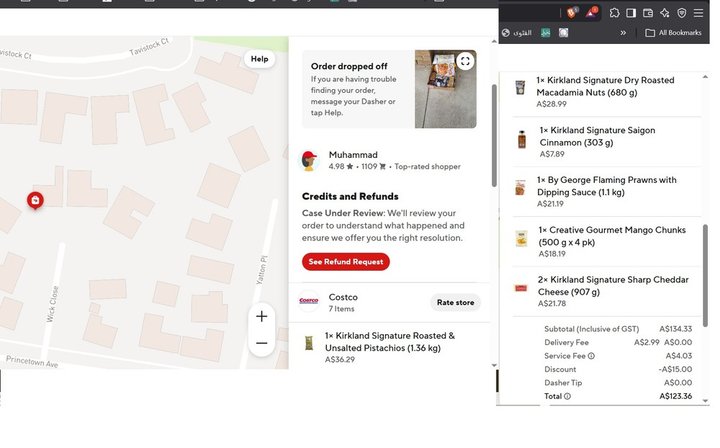
Task: Open the All Bookmarks folder
Action: 673,33
